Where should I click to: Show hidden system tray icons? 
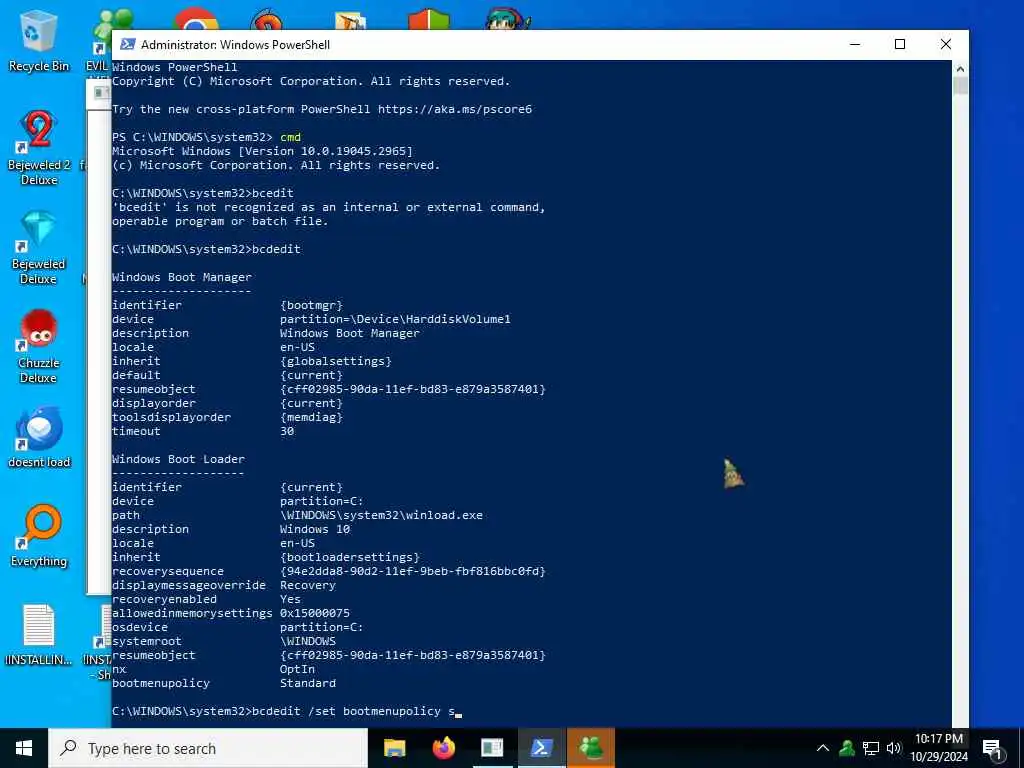[823, 748]
